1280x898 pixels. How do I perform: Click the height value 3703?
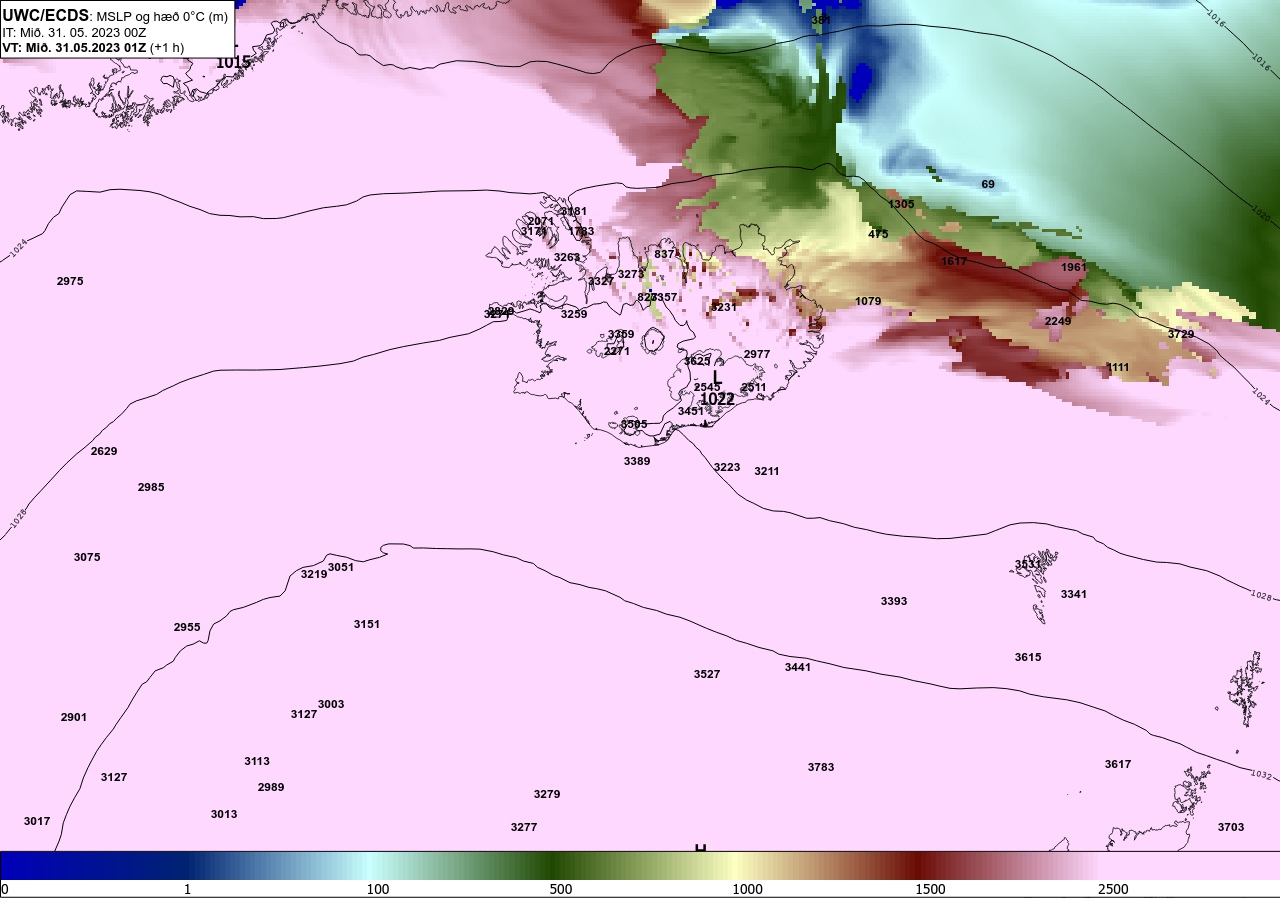[1231, 827]
